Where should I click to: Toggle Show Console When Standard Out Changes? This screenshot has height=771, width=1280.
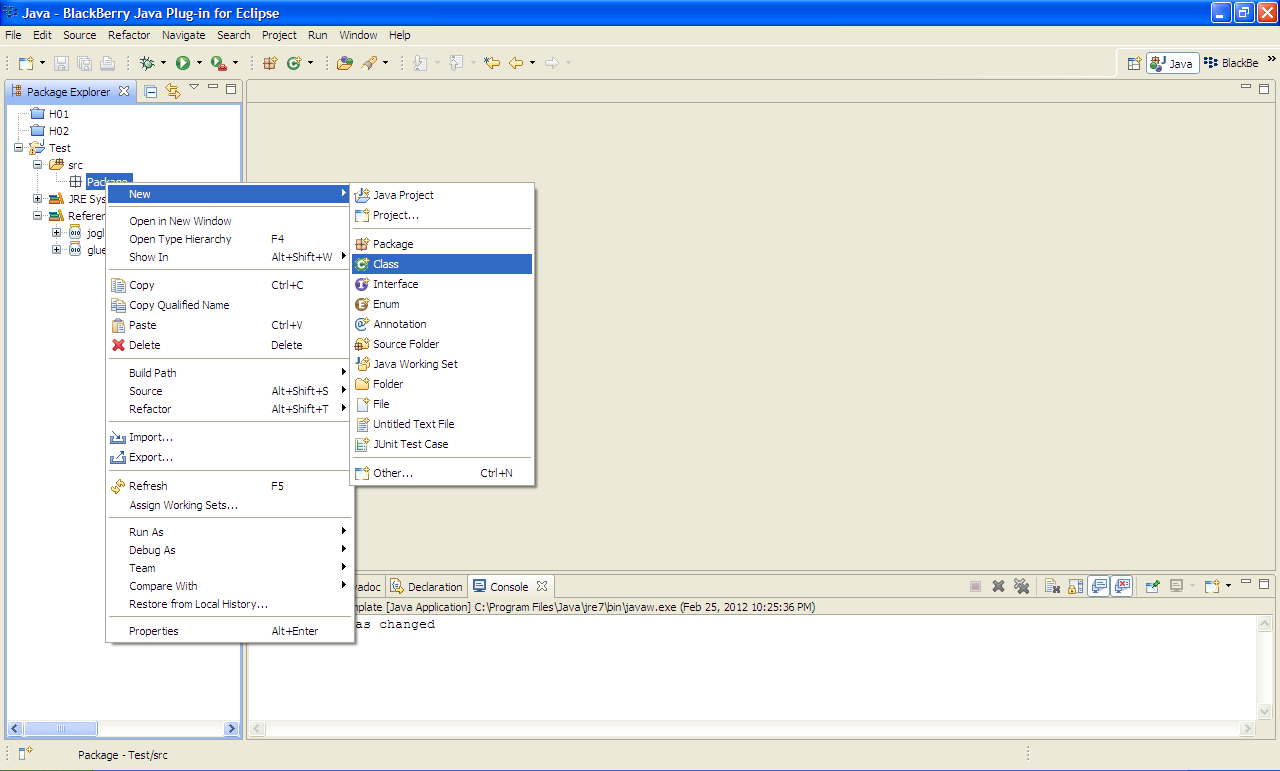(1098, 586)
